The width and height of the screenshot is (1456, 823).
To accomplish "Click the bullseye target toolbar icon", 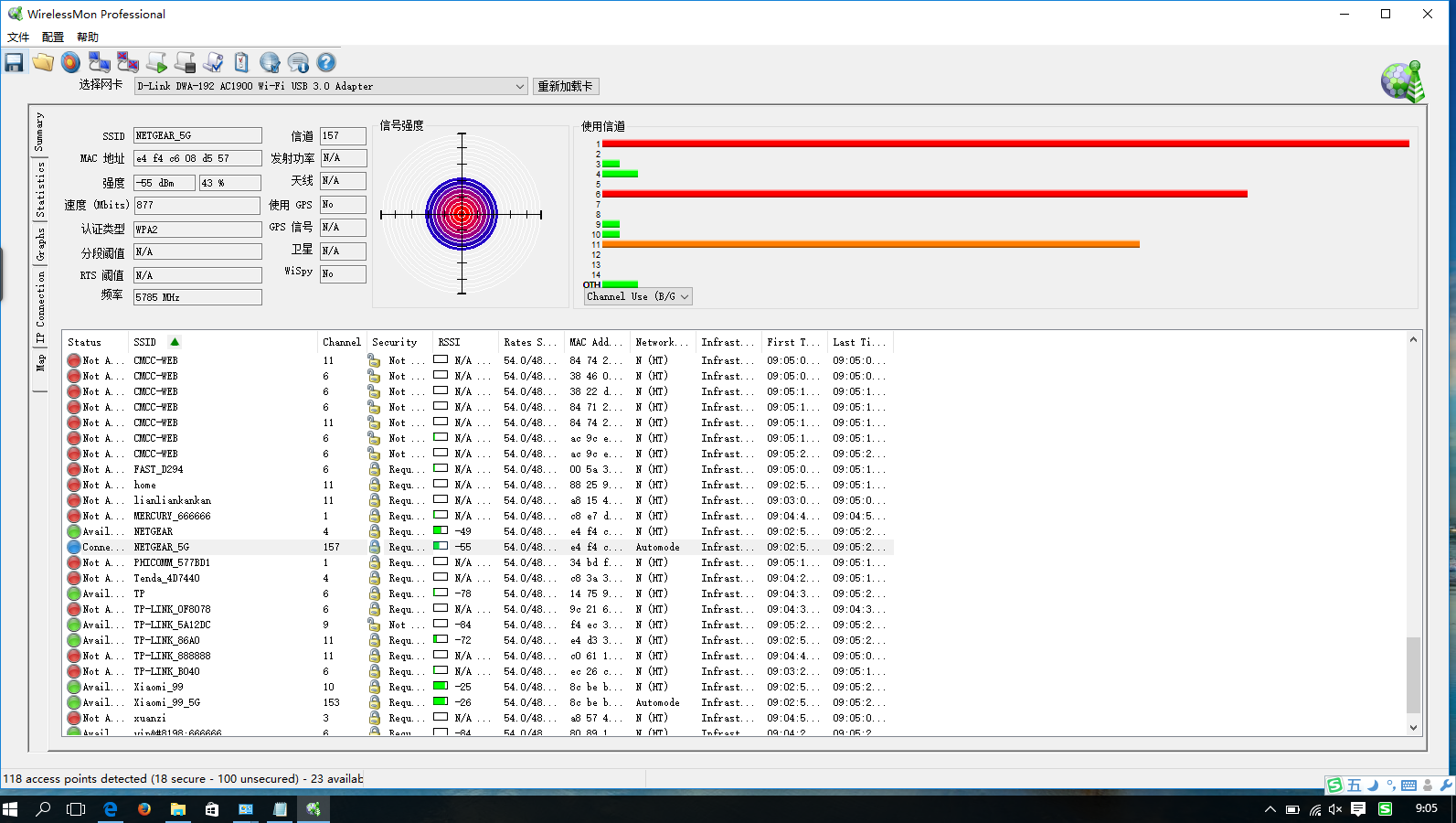I will 70,62.
